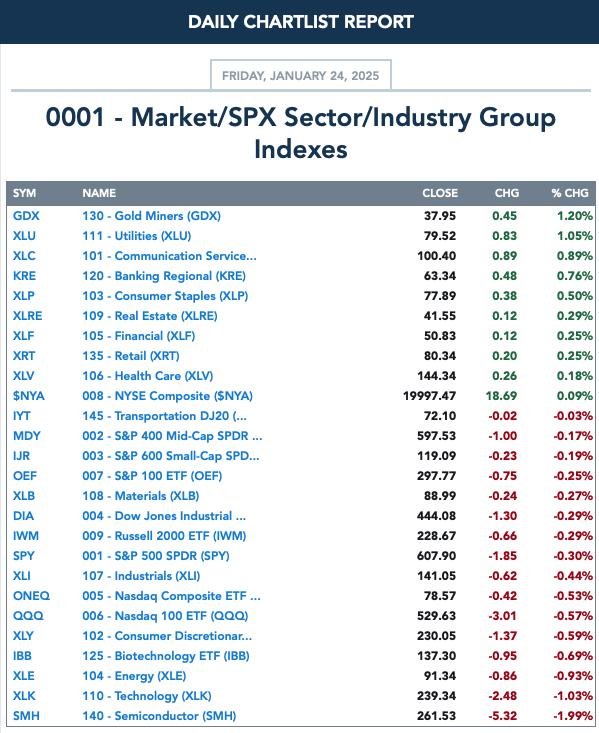This screenshot has height=733, width=599.
Task: Click the IBB symbol link
Action: pyautogui.click(x=22, y=656)
